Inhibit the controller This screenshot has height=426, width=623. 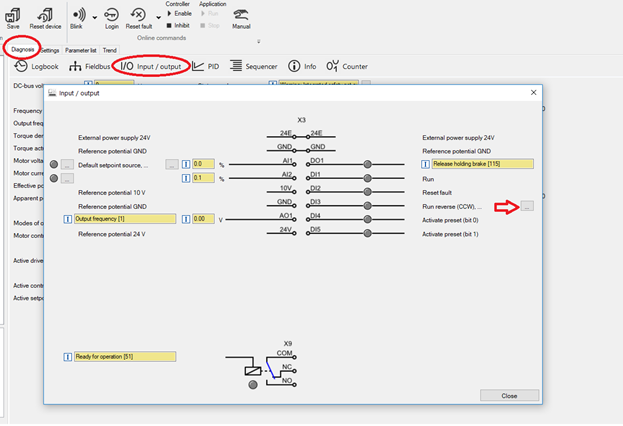[x=181, y=23]
